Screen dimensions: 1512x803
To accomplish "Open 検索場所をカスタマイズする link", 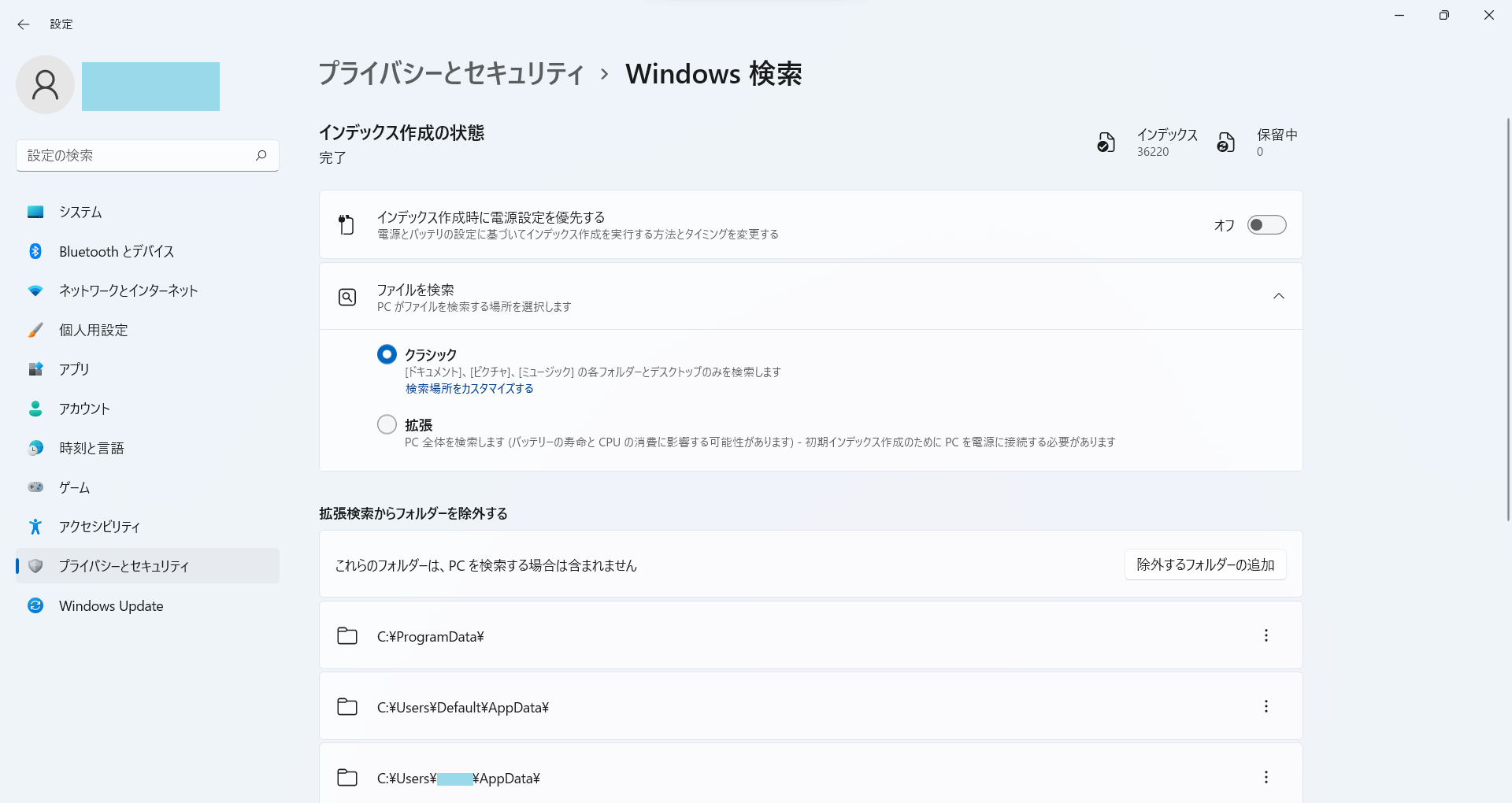I will coord(468,387).
